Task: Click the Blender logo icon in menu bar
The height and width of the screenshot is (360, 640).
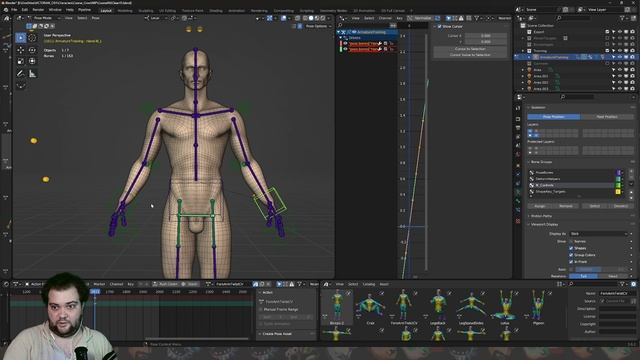Action: click(5, 10)
